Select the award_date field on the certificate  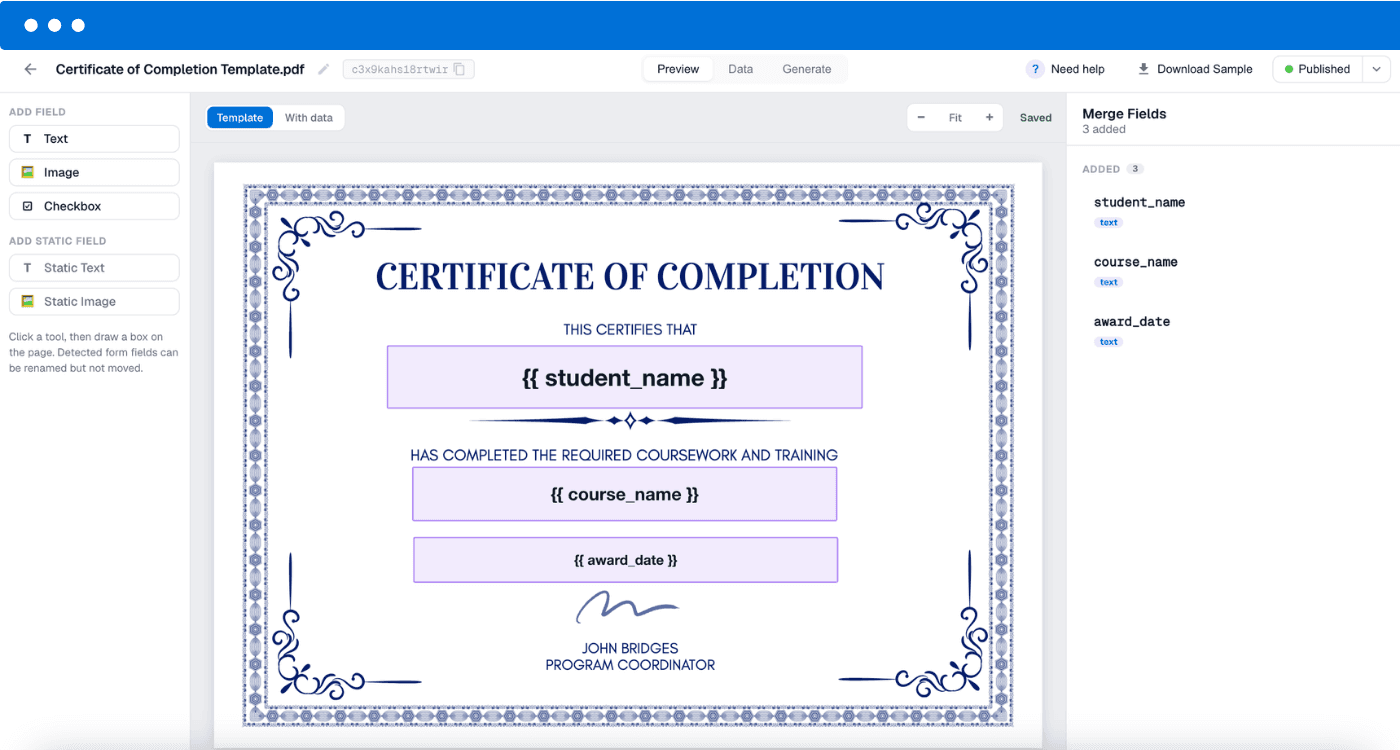coord(626,560)
